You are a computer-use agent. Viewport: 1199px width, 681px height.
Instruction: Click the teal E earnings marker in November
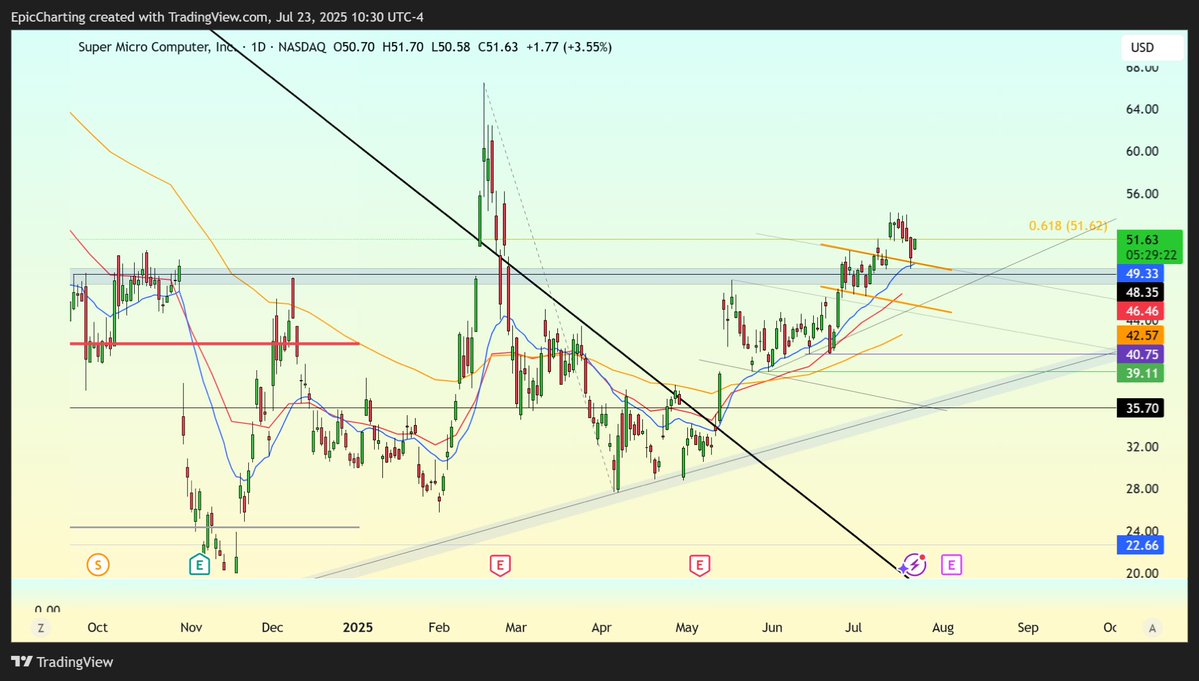(199, 565)
